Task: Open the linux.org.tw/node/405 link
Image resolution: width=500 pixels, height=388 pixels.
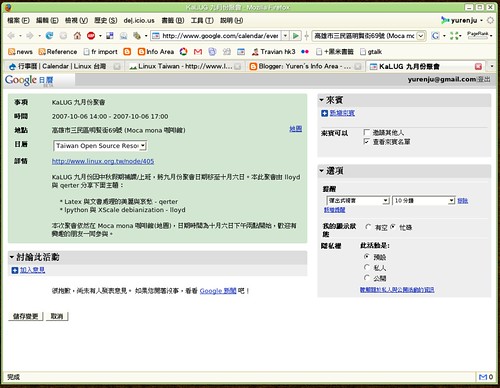Action: coord(103,161)
